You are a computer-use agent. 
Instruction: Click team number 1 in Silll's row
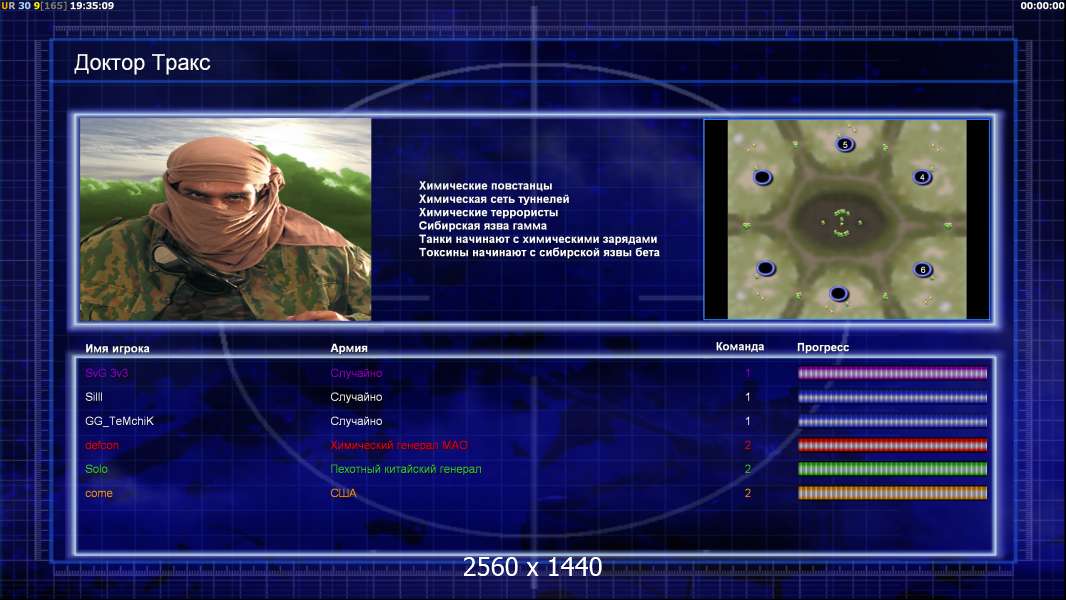(747, 397)
